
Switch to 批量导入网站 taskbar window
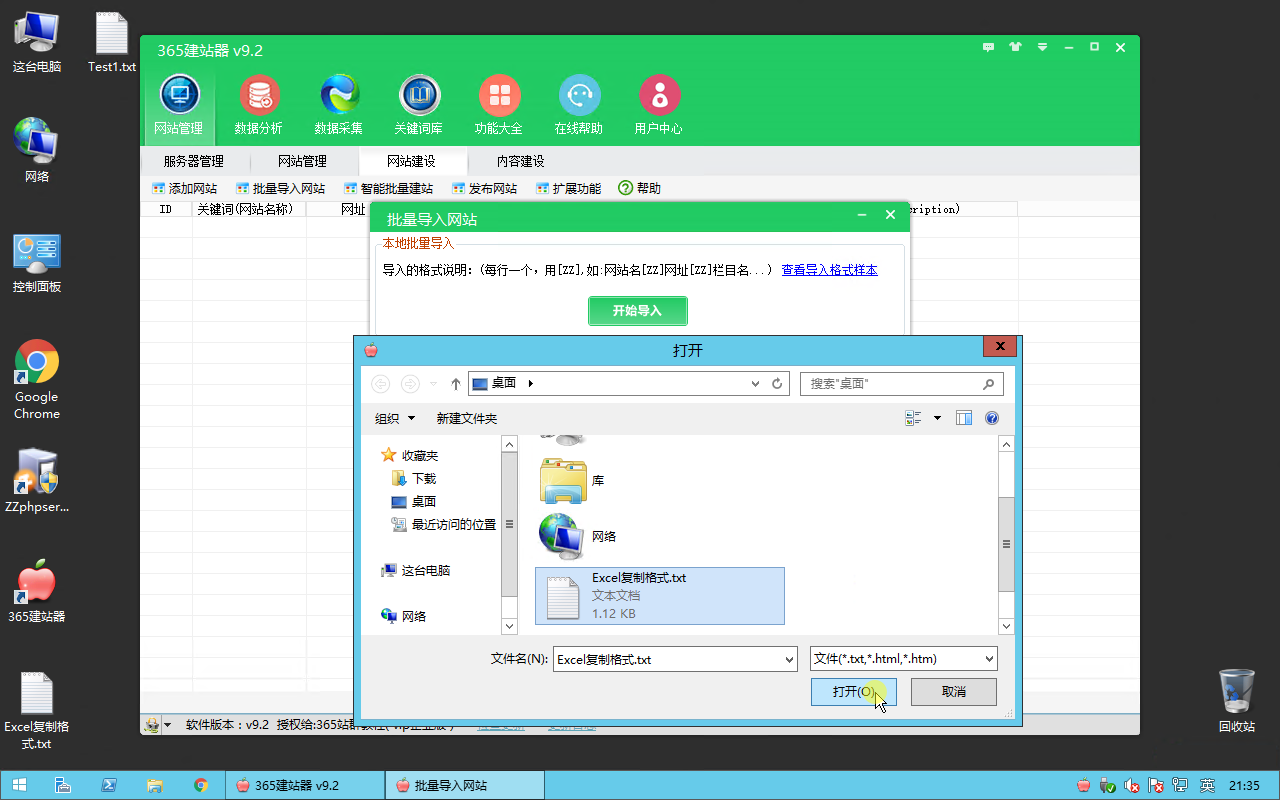(x=464, y=785)
